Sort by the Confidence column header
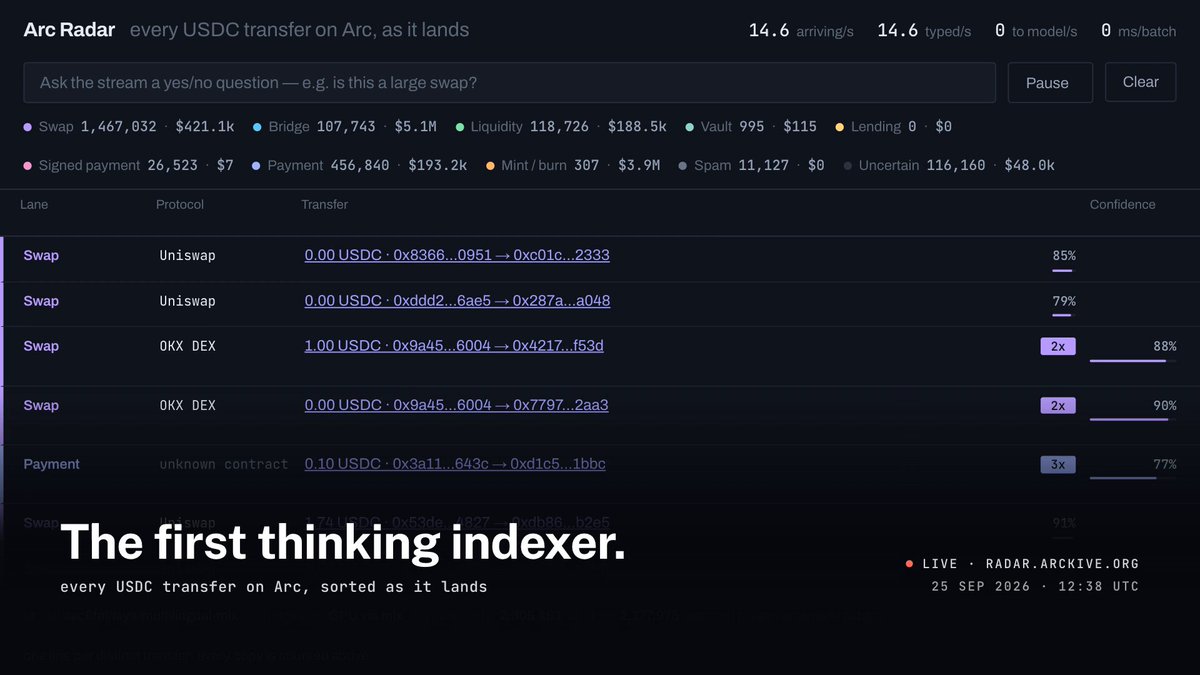This screenshot has width=1200, height=675. pyautogui.click(x=1122, y=204)
